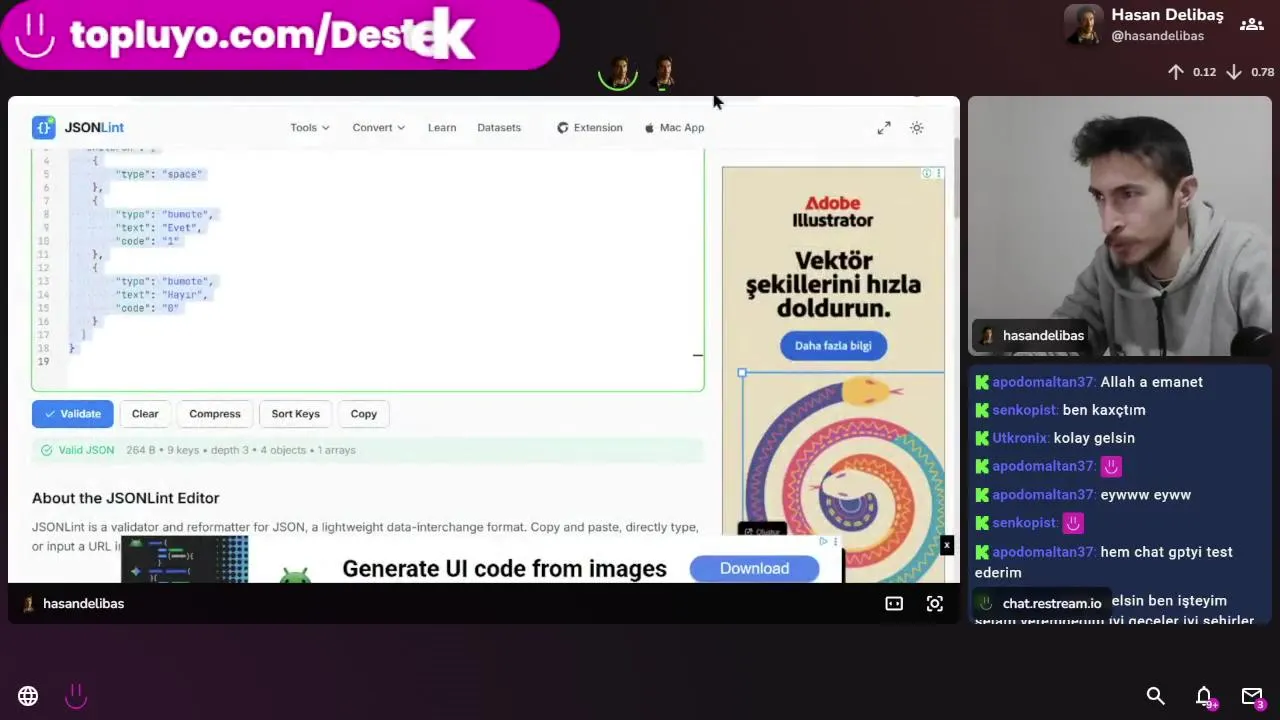Image resolution: width=1280 pixels, height=720 pixels.
Task: Click Download in the bottom ad
Action: (755, 568)
